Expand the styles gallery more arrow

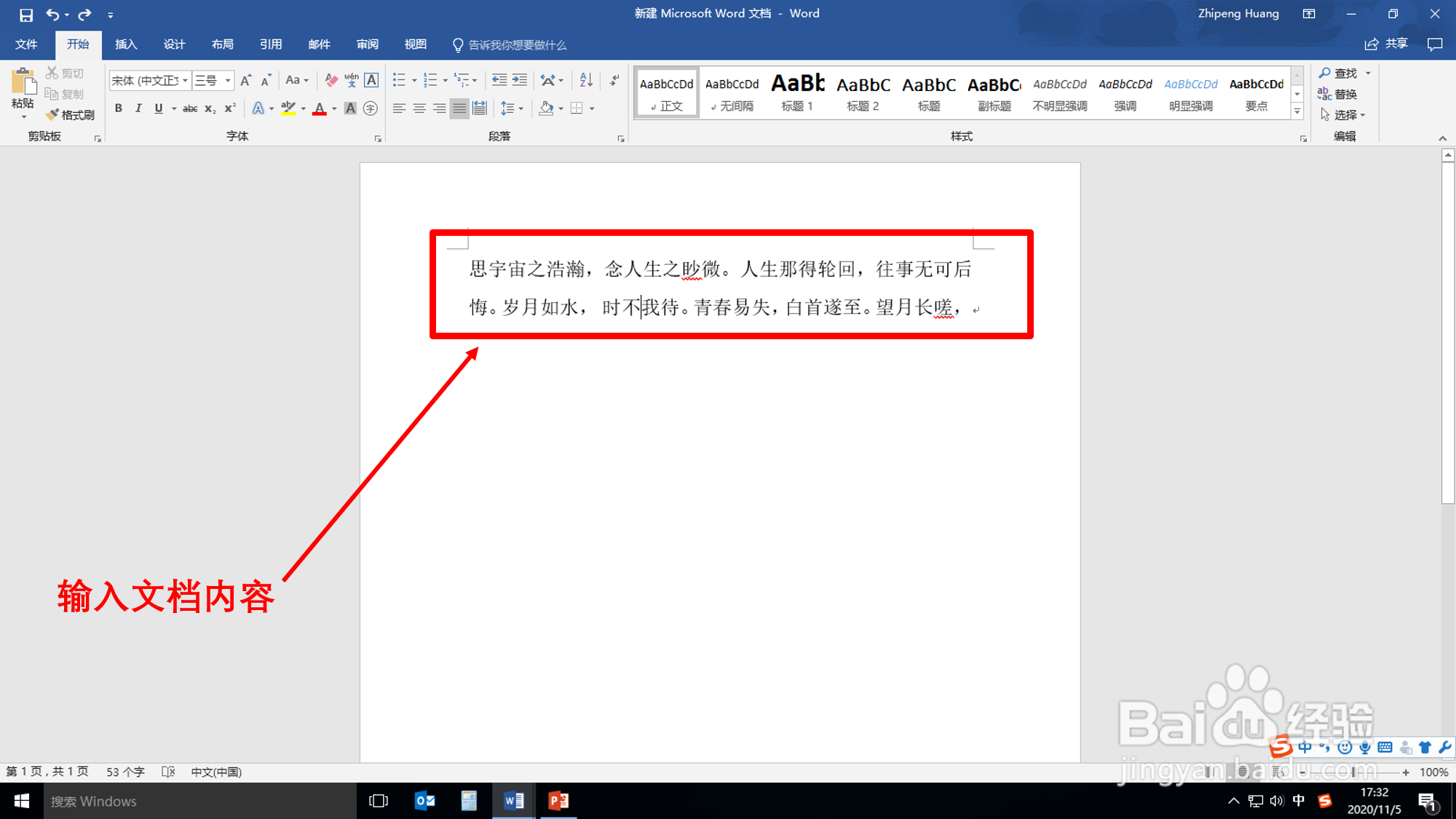pyautogui.click(x=1297, y=111)
